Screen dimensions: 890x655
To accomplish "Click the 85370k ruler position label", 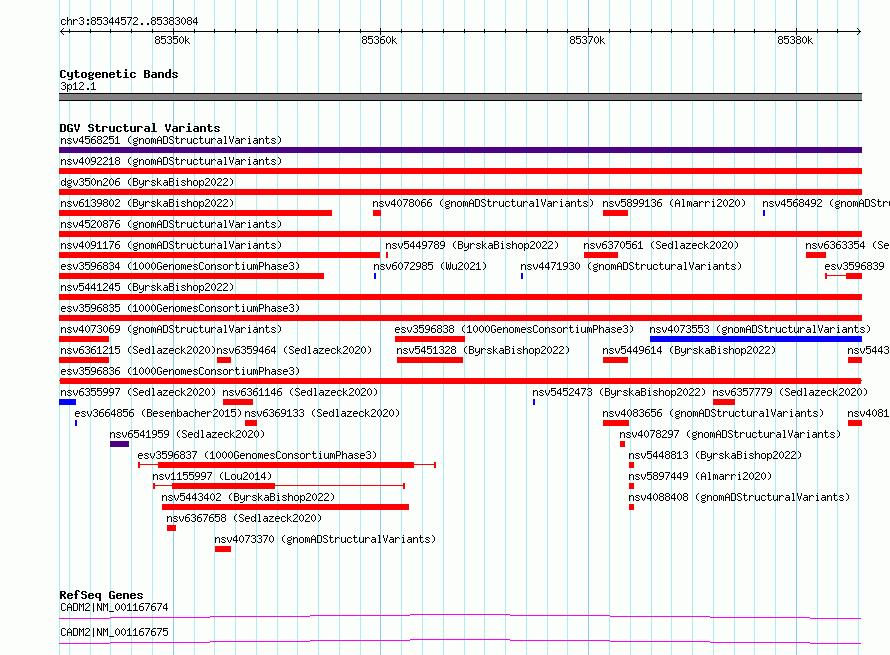I will pyautogui.click(x=587, y=40).
